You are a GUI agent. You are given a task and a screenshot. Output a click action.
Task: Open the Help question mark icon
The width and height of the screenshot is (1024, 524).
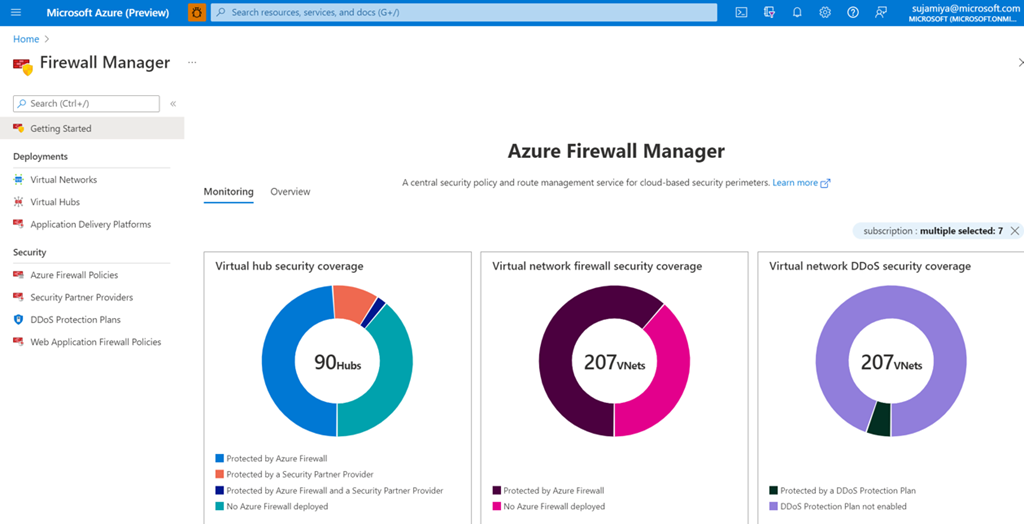853,12
